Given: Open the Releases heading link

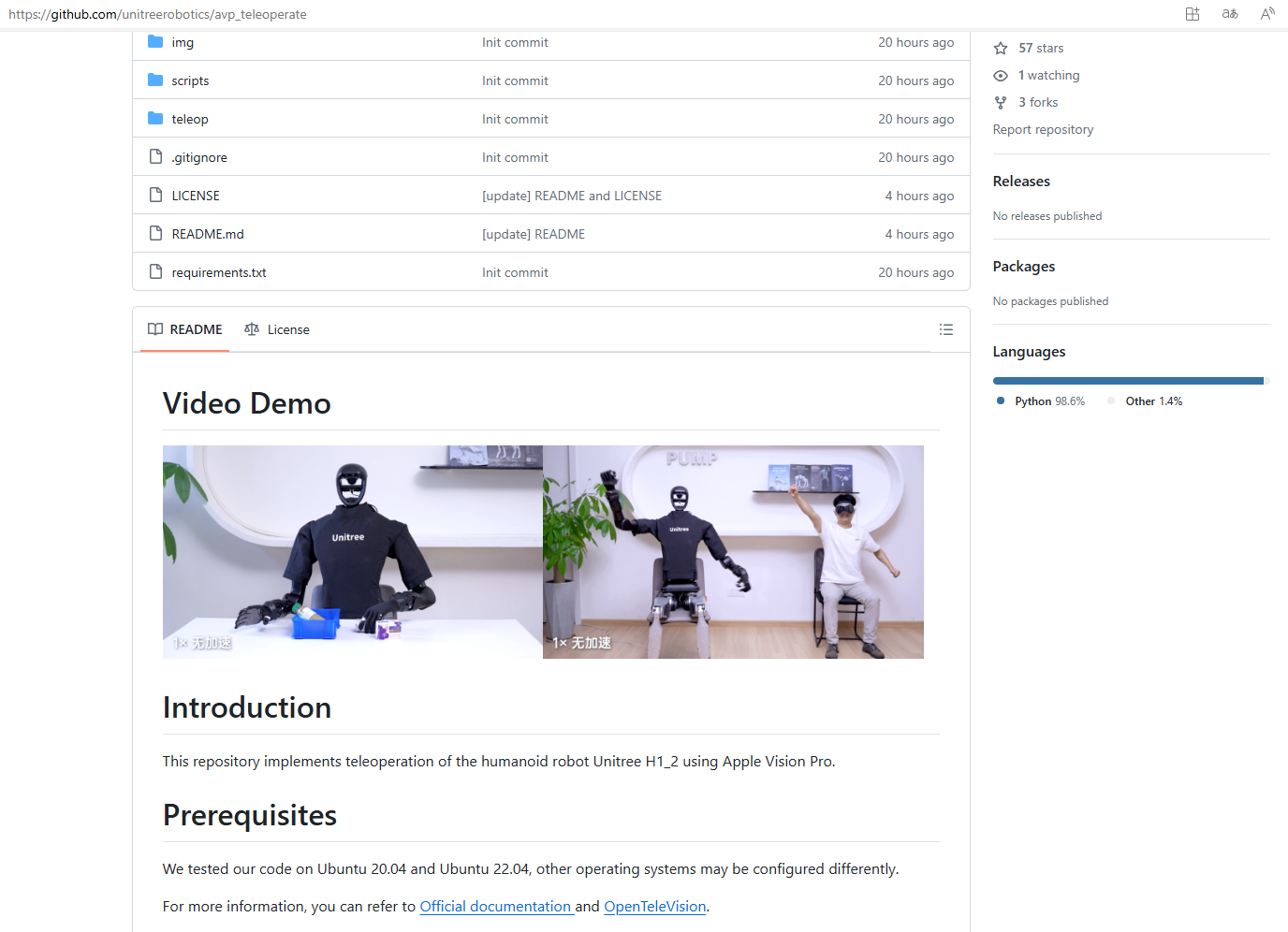Looking at the screenshot, I should [x=1021, y=181].
